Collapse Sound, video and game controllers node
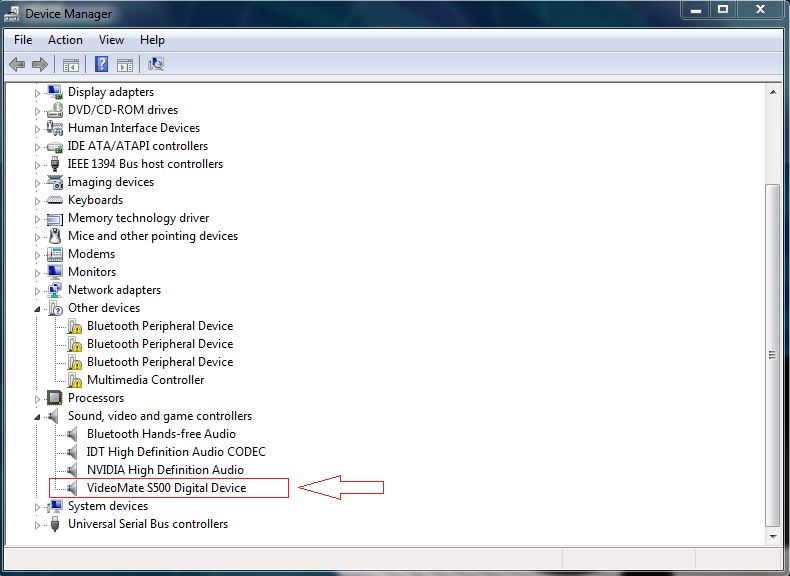The height and width of the screenshot is (576, 790). coord(37,417)
